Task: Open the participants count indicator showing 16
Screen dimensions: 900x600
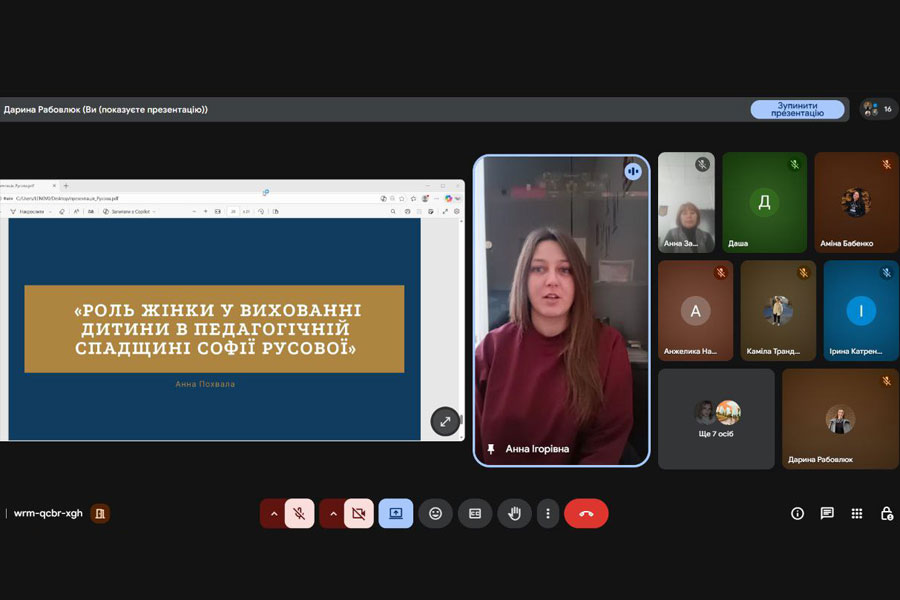Action: coord(878,109)
